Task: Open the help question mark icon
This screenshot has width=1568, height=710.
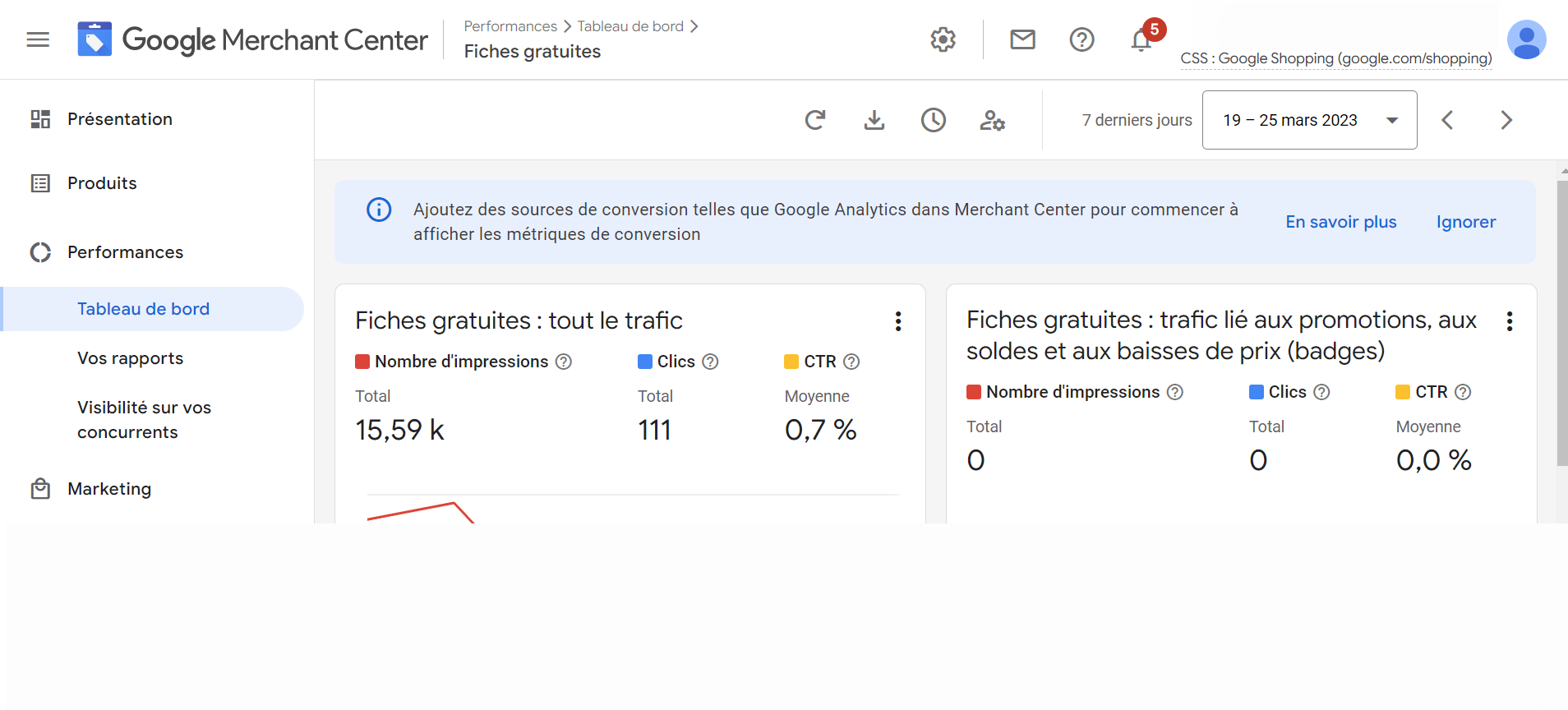Action: (1081, 39)
